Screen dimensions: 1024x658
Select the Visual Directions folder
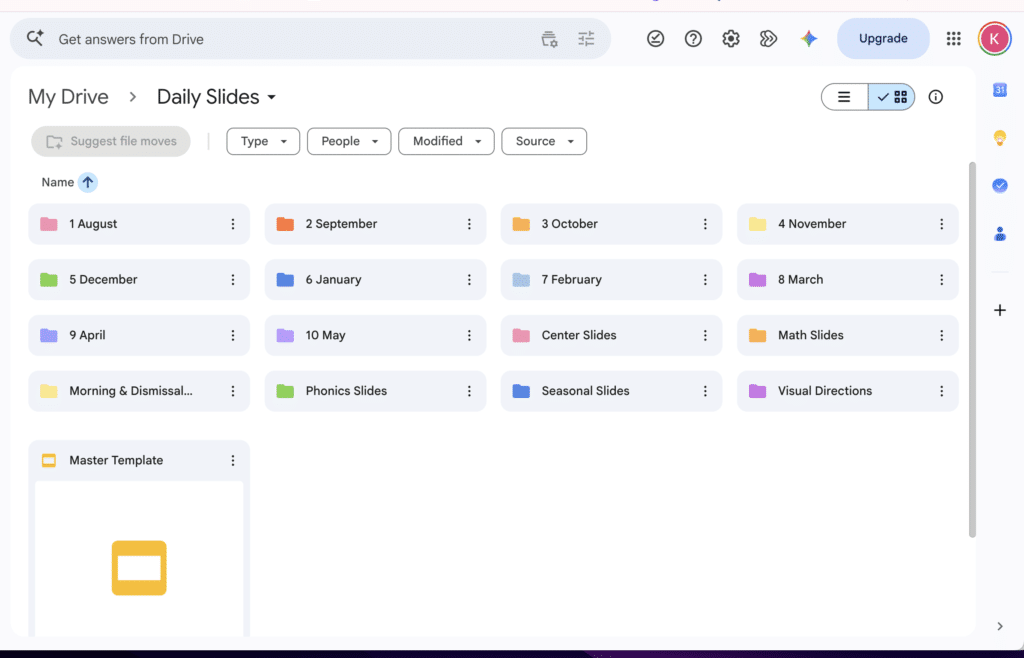[848, 391]
